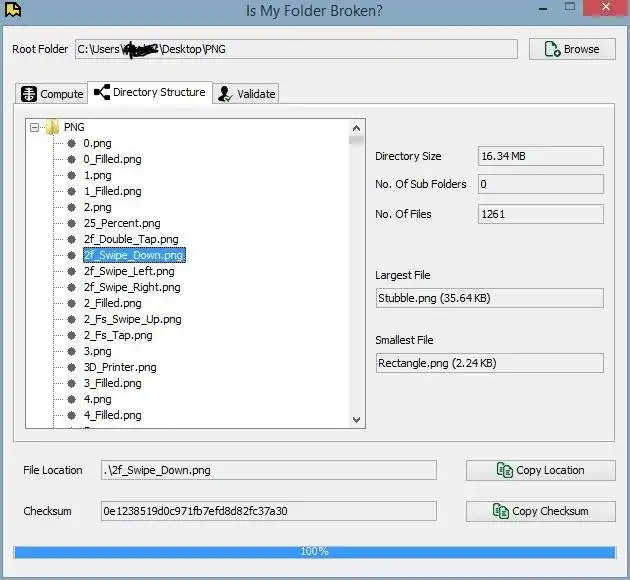Viewport: 630px width, 580px height.
Task: Click the Directory Size field 16.34 MB
Action: coord(540,156)
